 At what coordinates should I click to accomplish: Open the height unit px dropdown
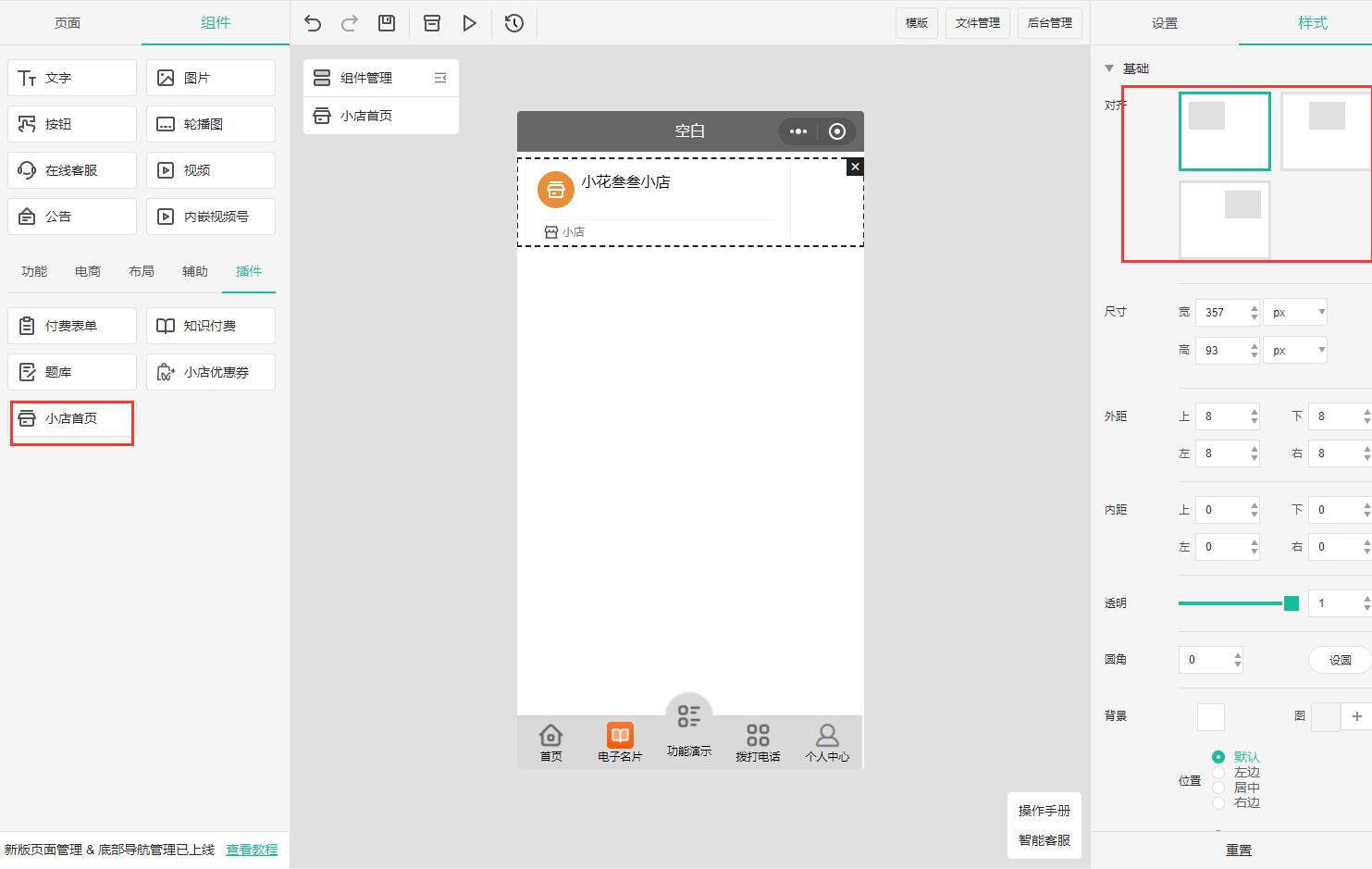coord(1295,350)
